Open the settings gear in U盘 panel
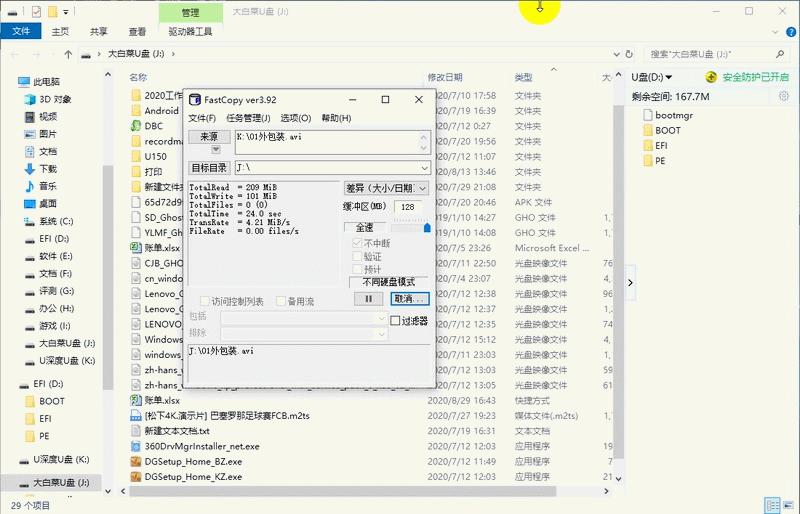The height and width of the screenshot is (514, 800). (x=784, y=96)
